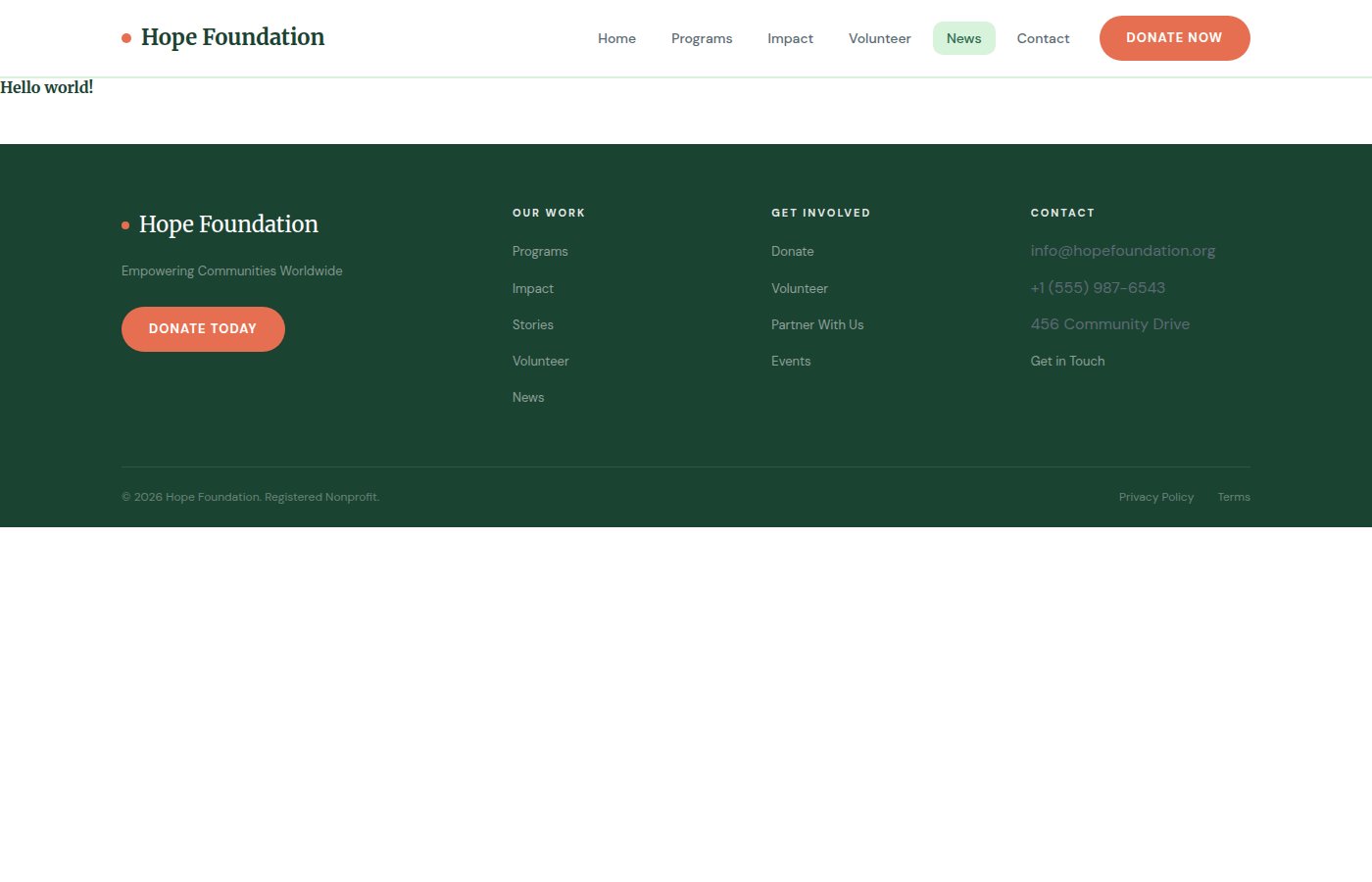Click the footer Hope Foundation logo
Screen dimensions: 1372x882
220,224
